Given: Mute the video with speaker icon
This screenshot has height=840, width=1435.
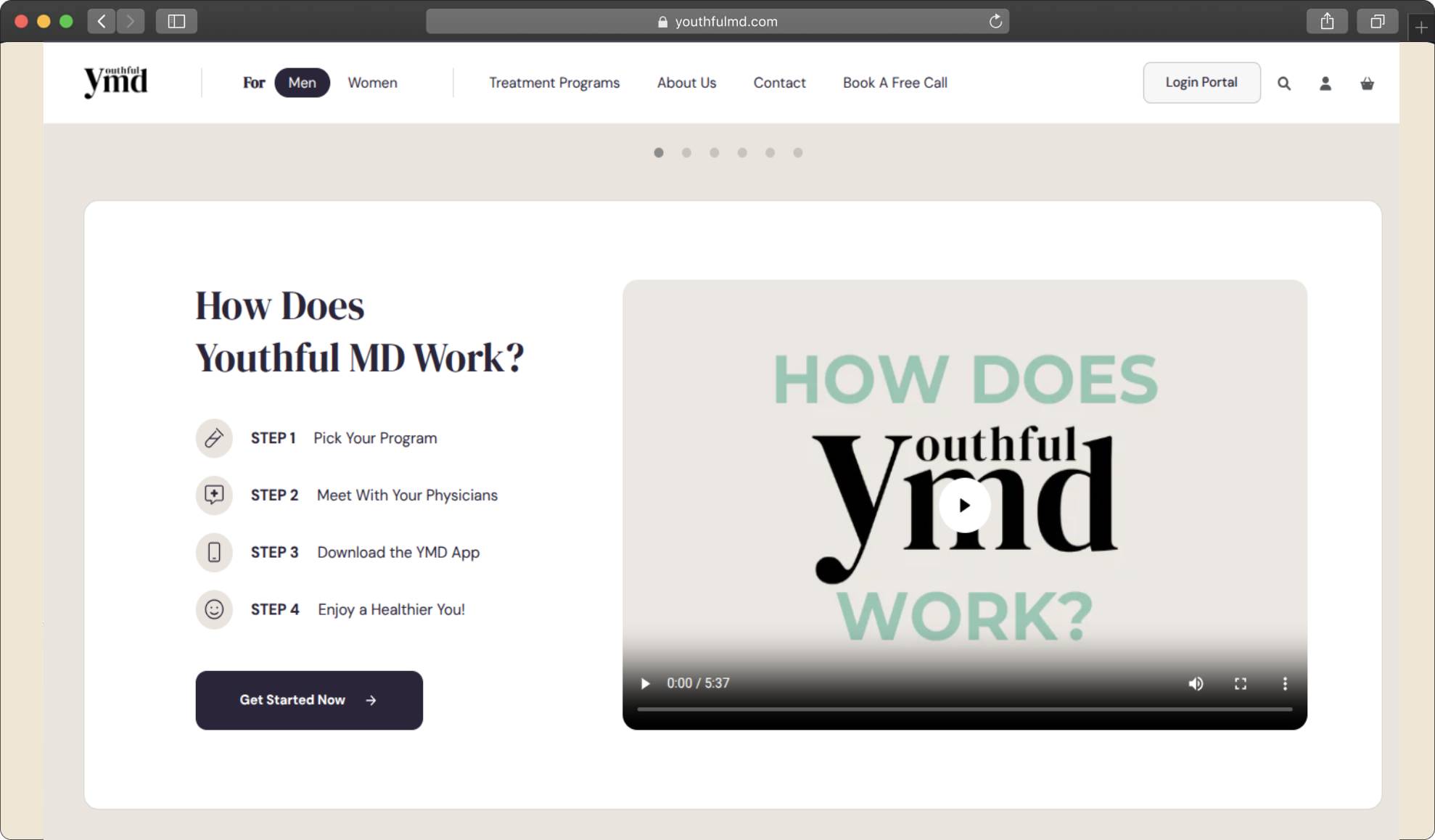Looking at the screenshot, I should tap(1196, 683).
